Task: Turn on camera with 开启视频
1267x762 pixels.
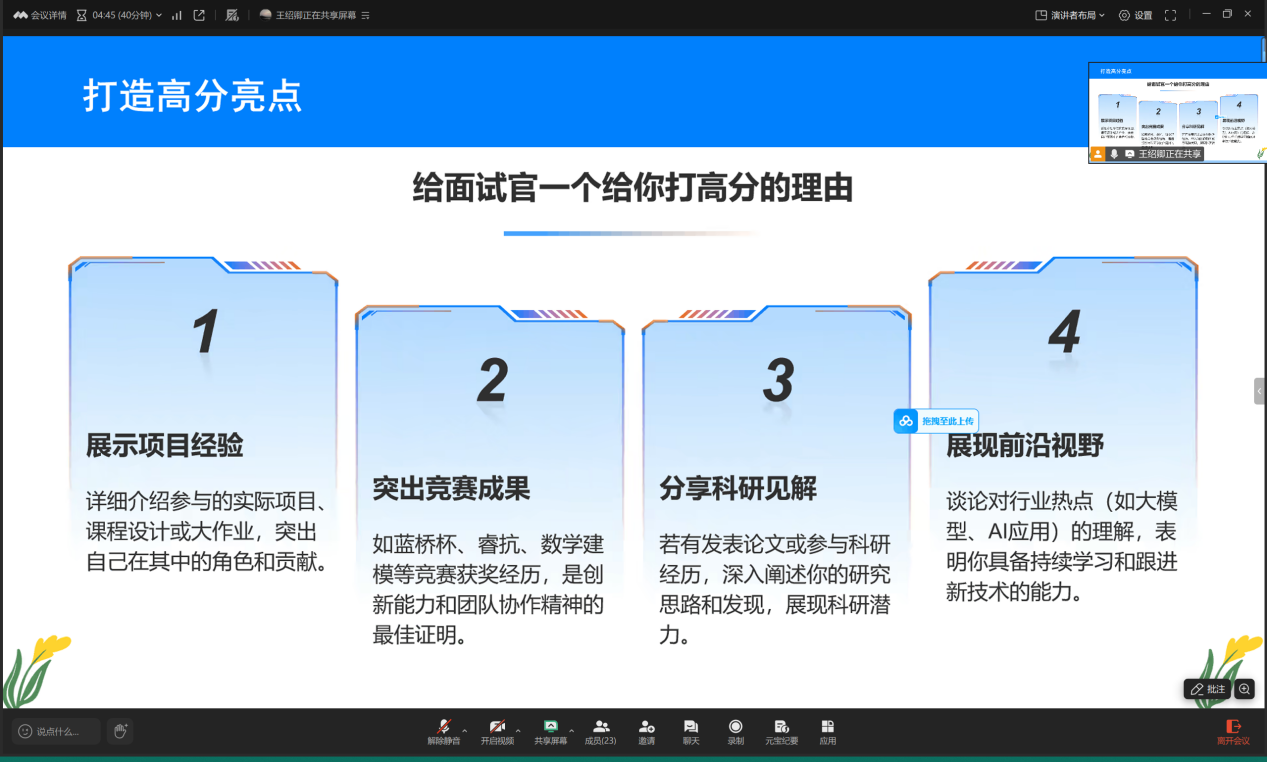Action: pyautogui.click(x=496, y=731)
